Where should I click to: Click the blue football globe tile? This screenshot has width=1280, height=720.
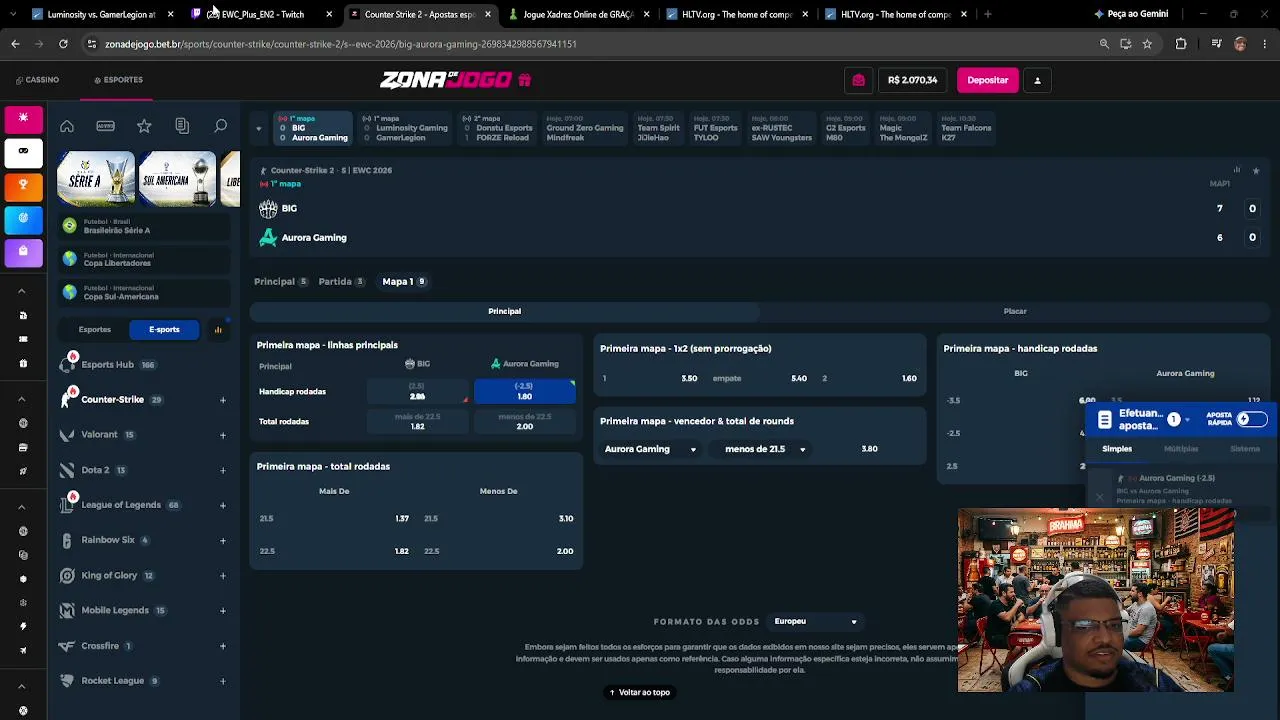pos(23,218)
